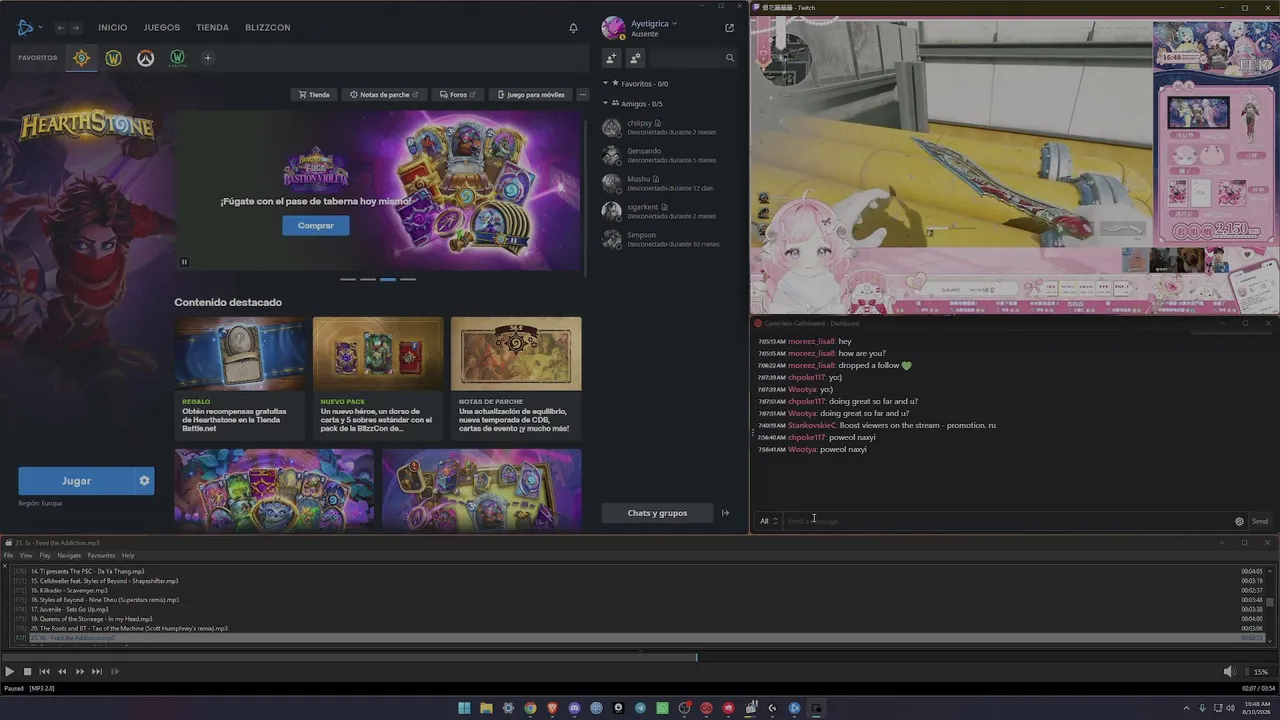Open BLIZZCON tab in Battle.net

267,28
